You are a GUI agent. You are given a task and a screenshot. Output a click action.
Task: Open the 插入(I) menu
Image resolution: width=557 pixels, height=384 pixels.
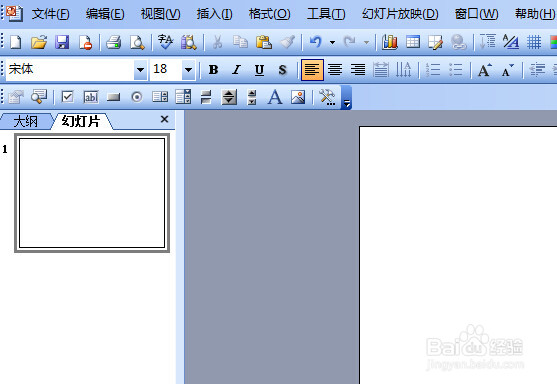point(215,14)
